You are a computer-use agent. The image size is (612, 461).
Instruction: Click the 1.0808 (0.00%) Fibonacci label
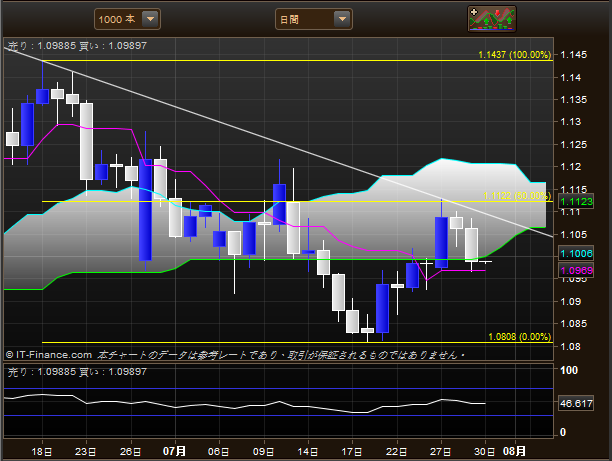click(519, 336)
